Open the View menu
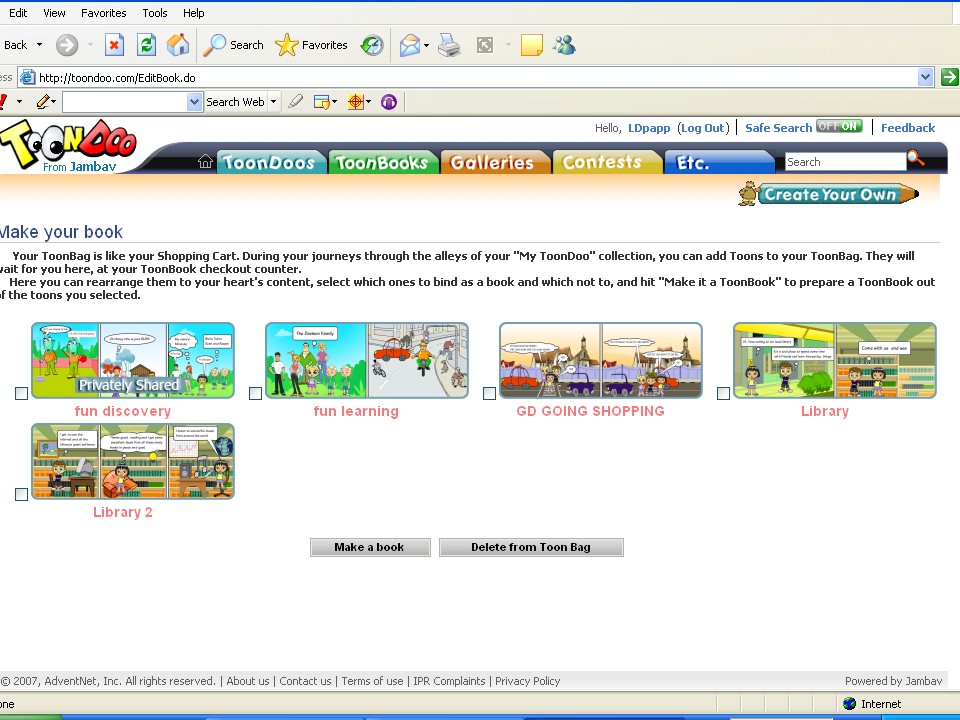Image resolution: width=960 pixels, height=720 pixels. pyautogui.click(x=54, y=13)
